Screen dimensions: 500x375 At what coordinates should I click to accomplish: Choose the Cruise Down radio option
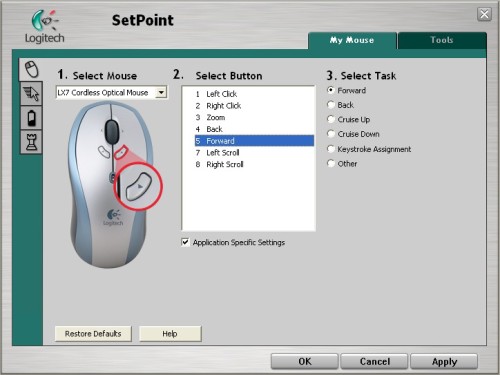click(x=330, y=134)
